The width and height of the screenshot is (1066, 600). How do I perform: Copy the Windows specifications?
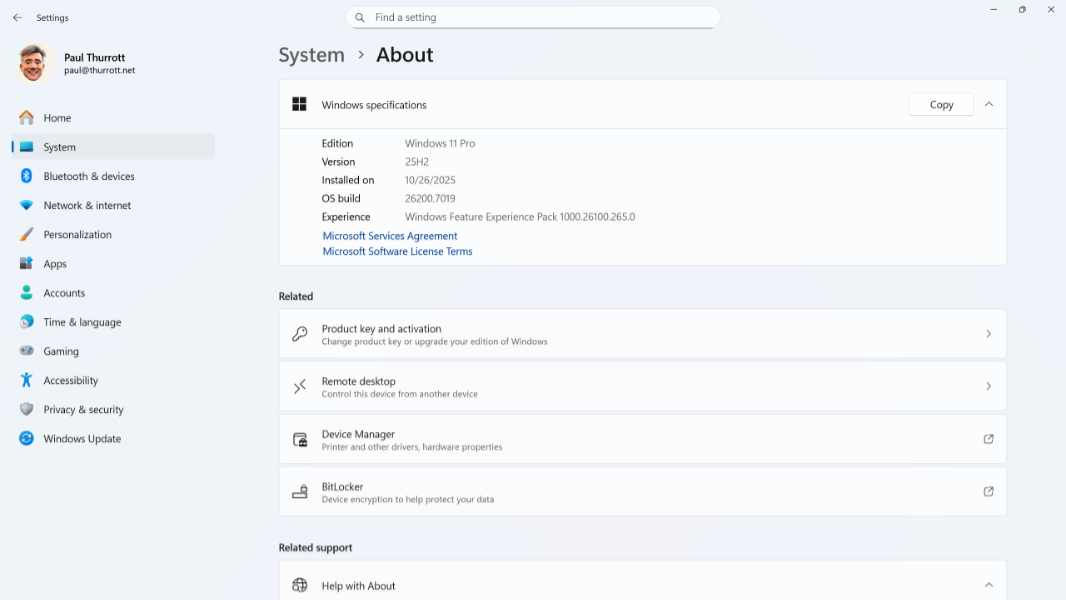[x=940, y=104]
